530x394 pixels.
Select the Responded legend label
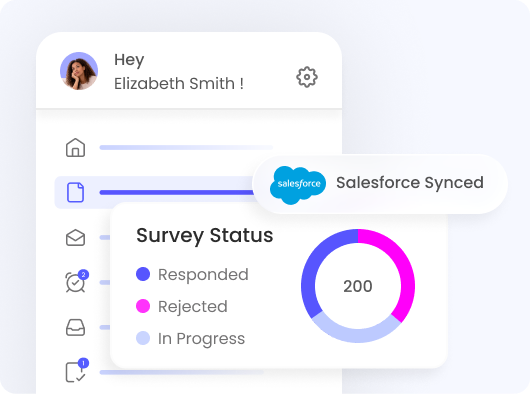(x=203, y=274)
